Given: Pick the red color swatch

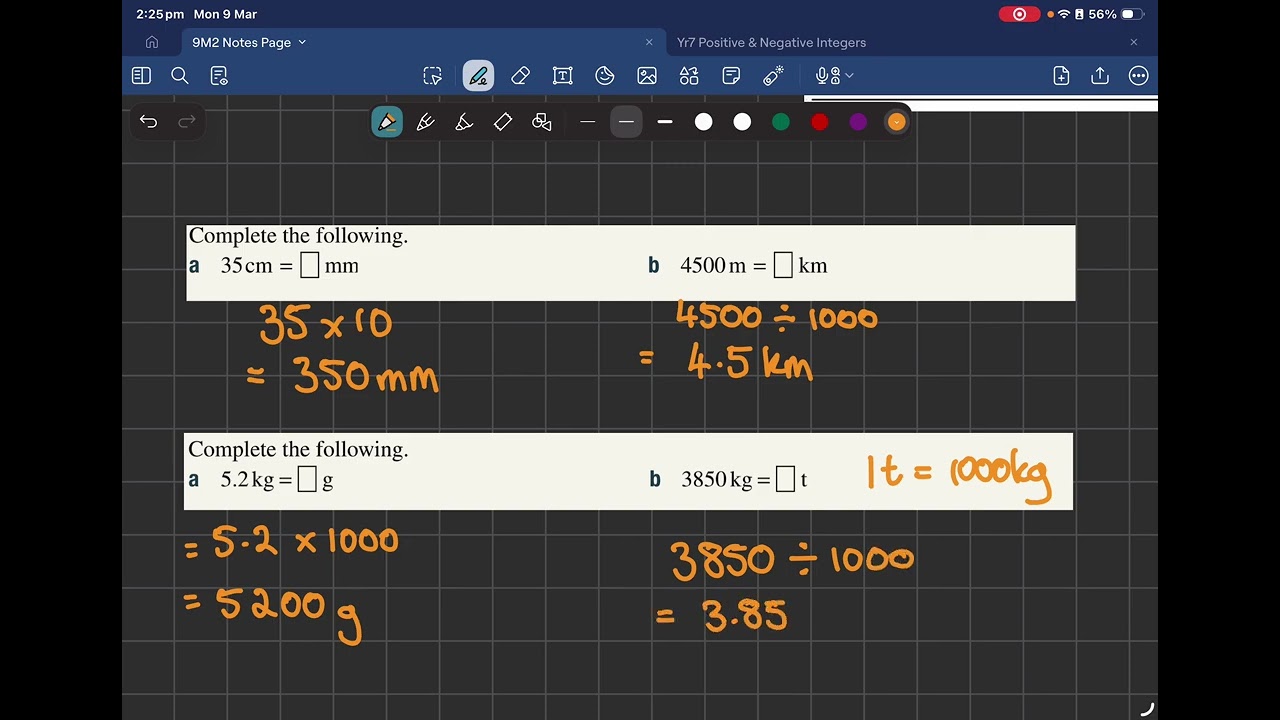Looking at the screenshot, I should coord(820,122).
